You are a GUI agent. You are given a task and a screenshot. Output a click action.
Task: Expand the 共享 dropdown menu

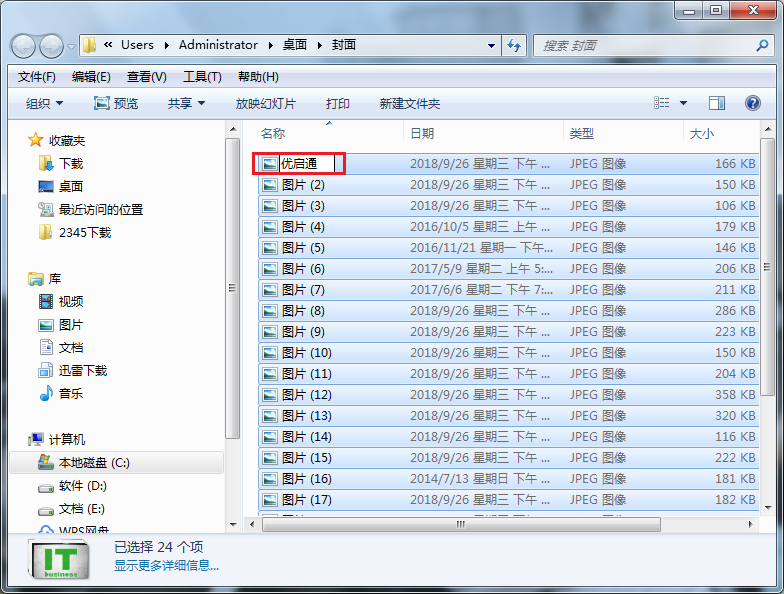(x=186, y=103)
